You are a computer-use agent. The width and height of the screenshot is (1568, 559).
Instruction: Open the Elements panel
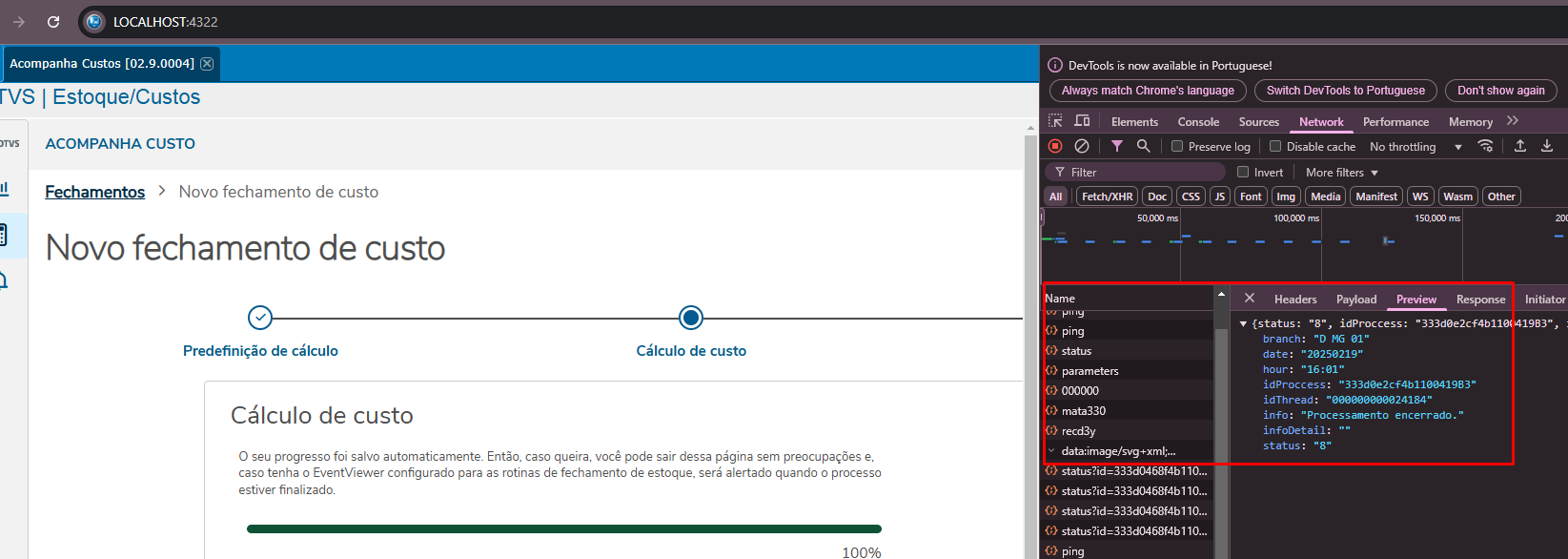(1134, 121)
